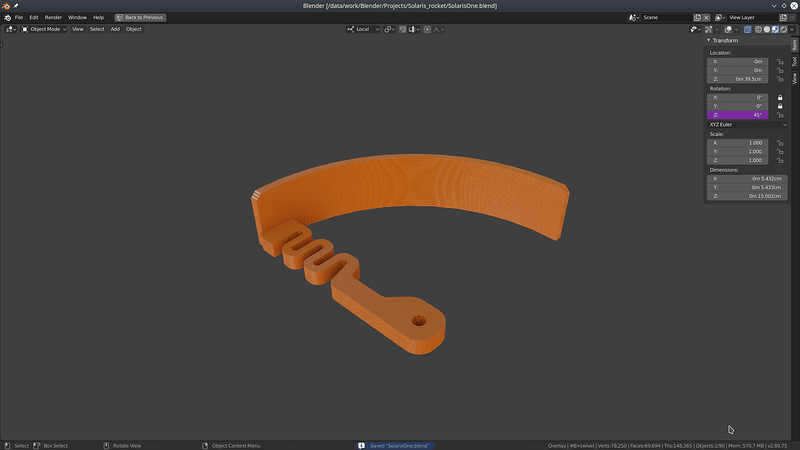The width and height of the screenshot is (800, 450).
Task: Open the viewport Add menu
Action: 115,29
